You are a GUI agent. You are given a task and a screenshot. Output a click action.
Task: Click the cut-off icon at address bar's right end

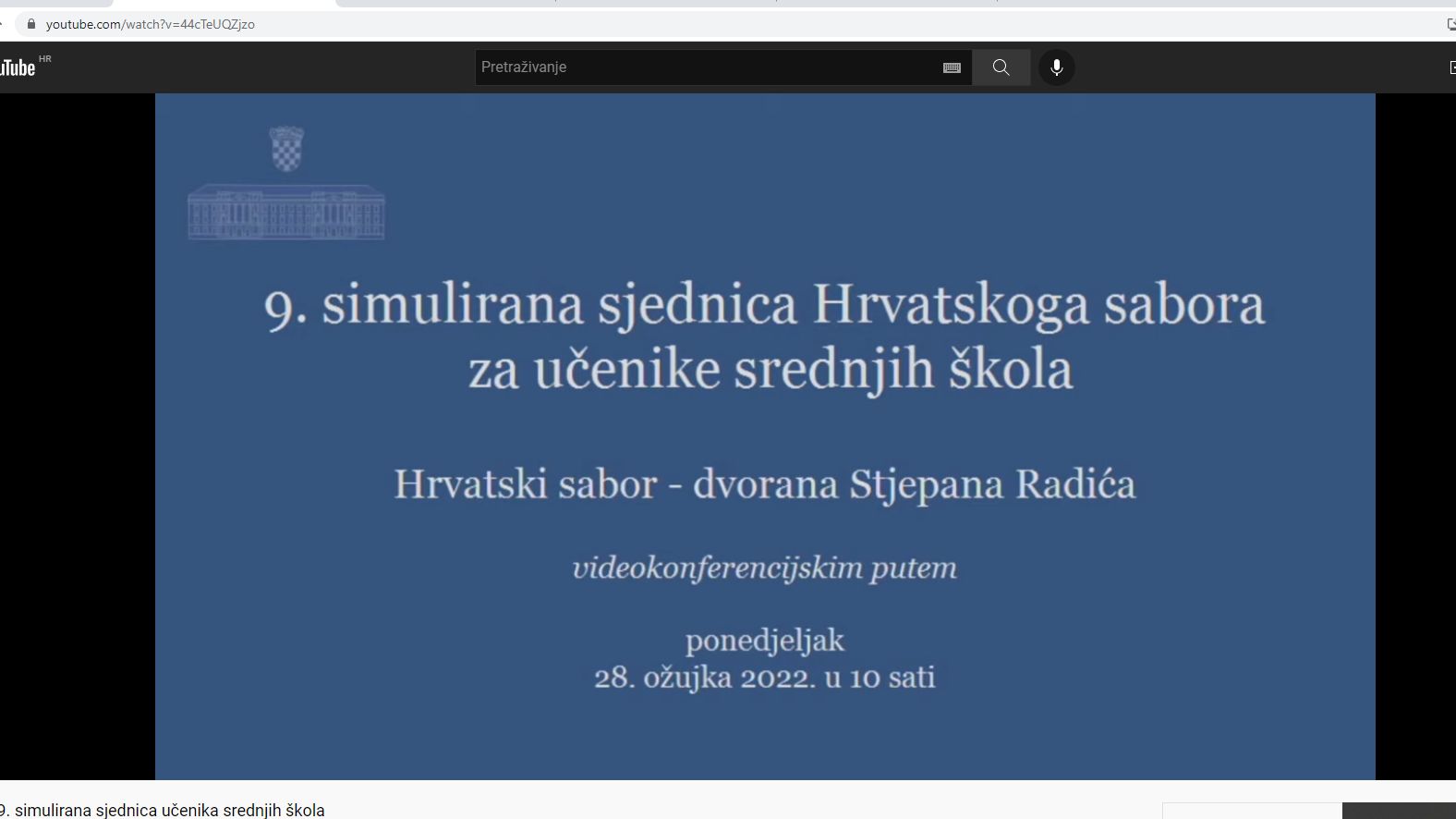(x=1450, y=24)
